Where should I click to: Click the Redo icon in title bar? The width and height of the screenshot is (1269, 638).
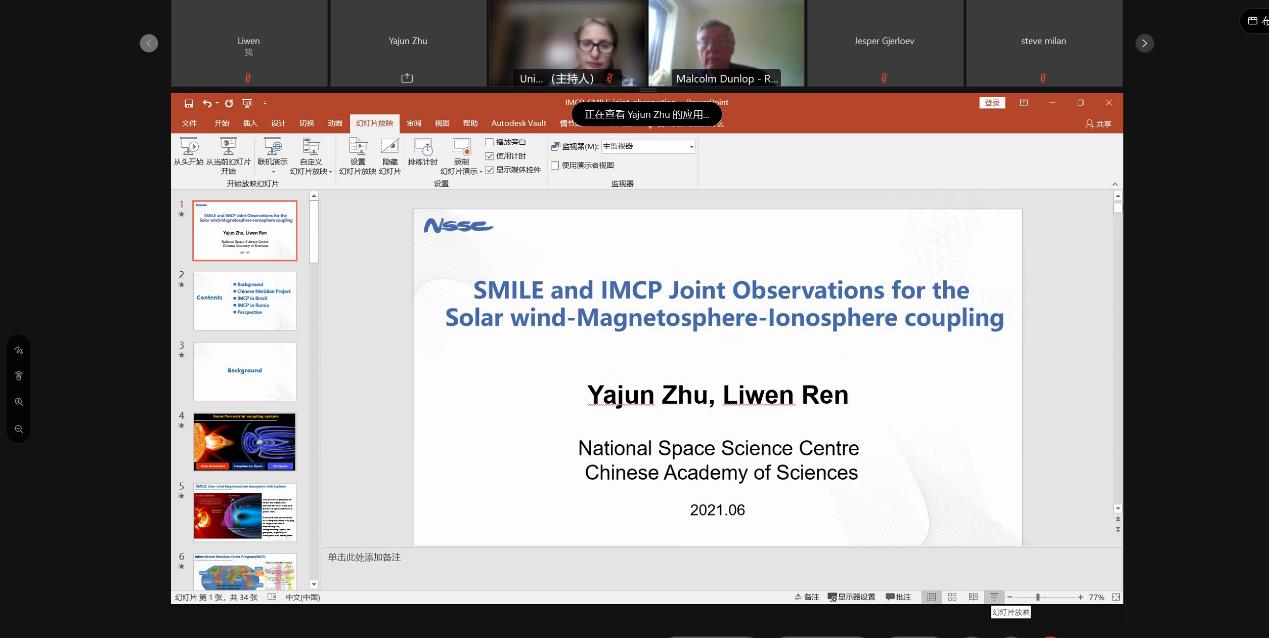tap(229, 103)
